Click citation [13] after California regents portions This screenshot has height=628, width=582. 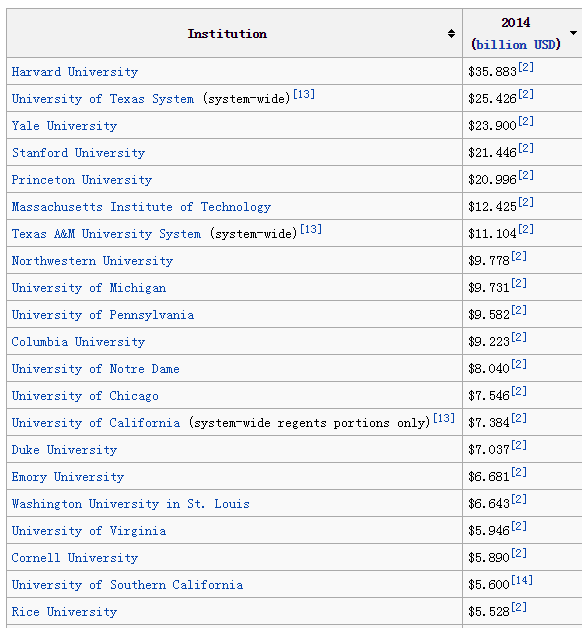click(x=444, y=418)
